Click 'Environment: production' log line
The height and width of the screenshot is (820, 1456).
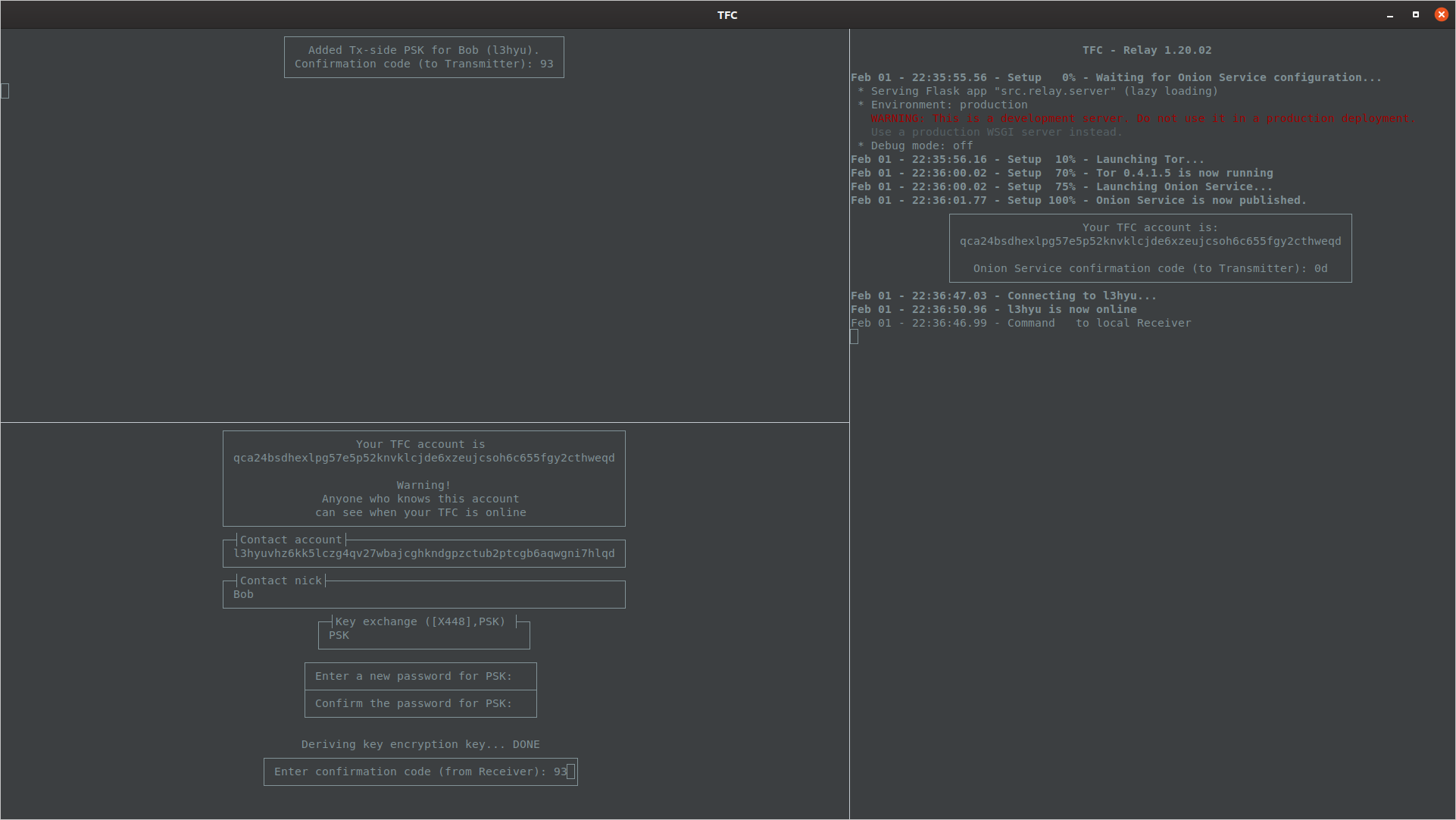pos(942,105)
